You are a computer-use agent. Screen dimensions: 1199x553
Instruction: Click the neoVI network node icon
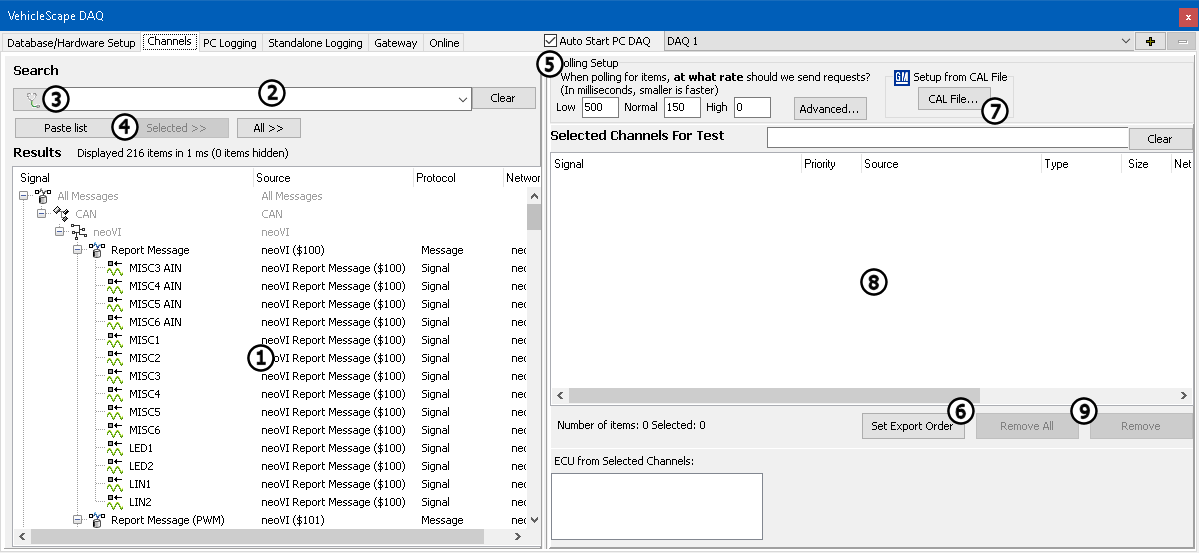(x=79, y=232)
